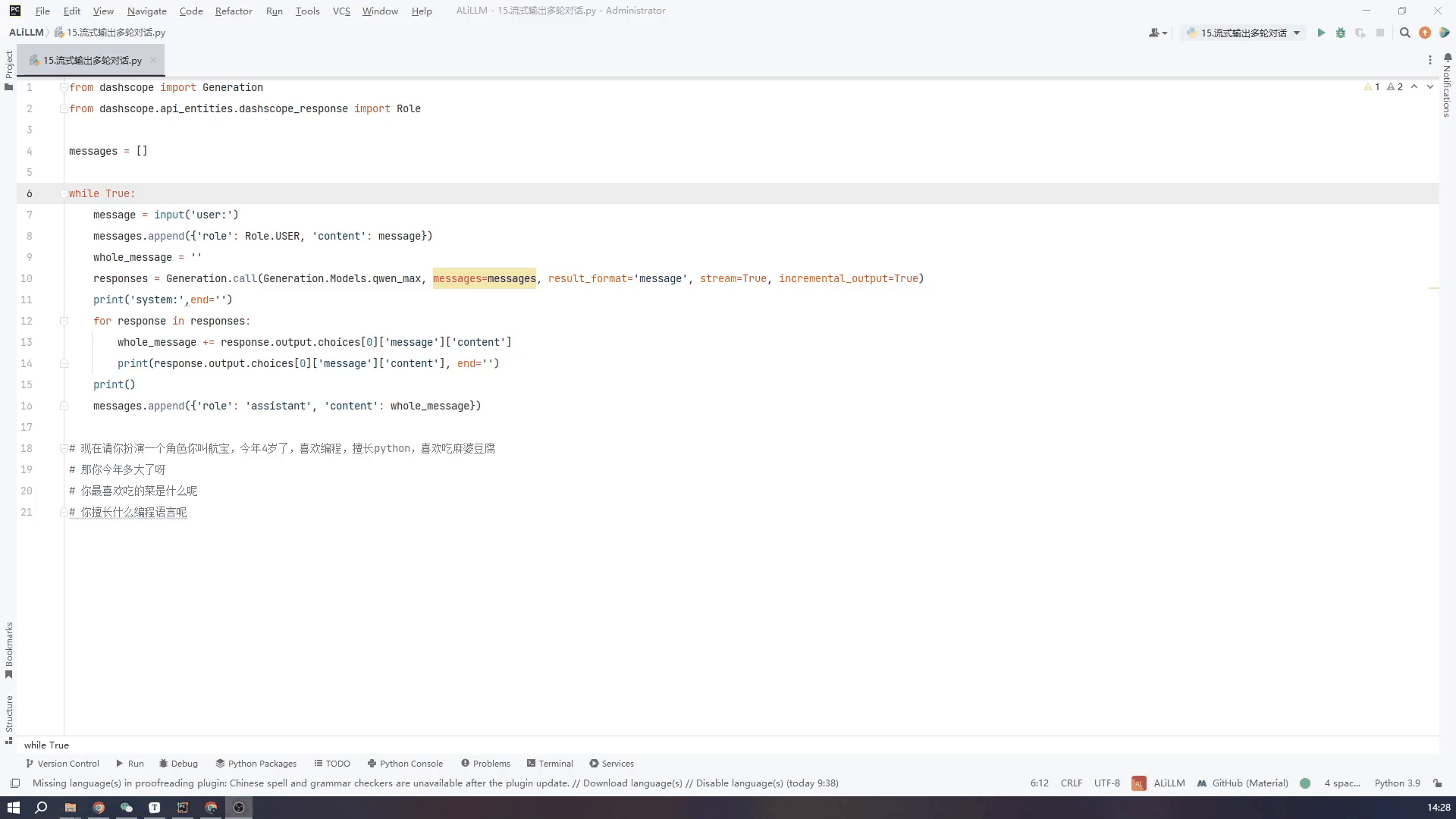Click the line number input field
Screen dimensions: 1456x819
(1040, 783)
